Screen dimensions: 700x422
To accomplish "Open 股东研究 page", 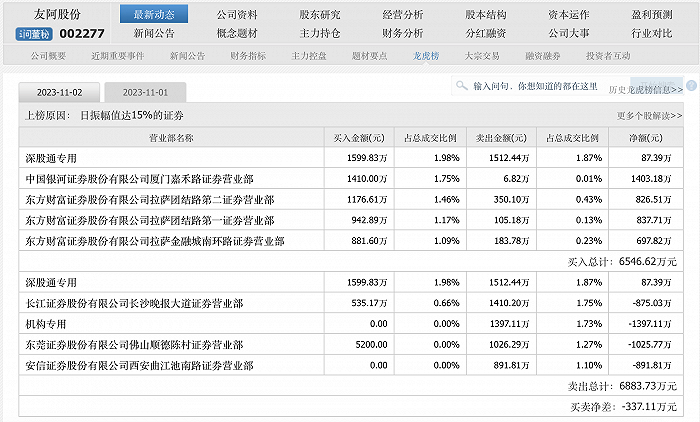I will [x=319, y=15].
